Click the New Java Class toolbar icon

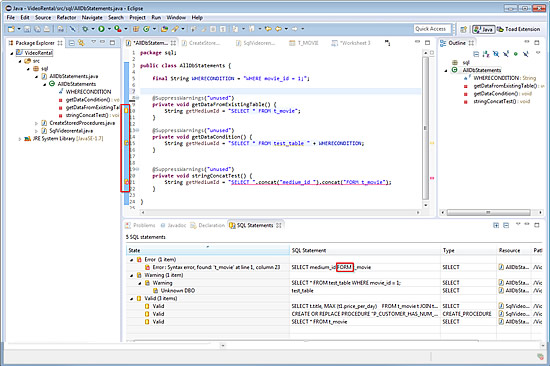146,29
